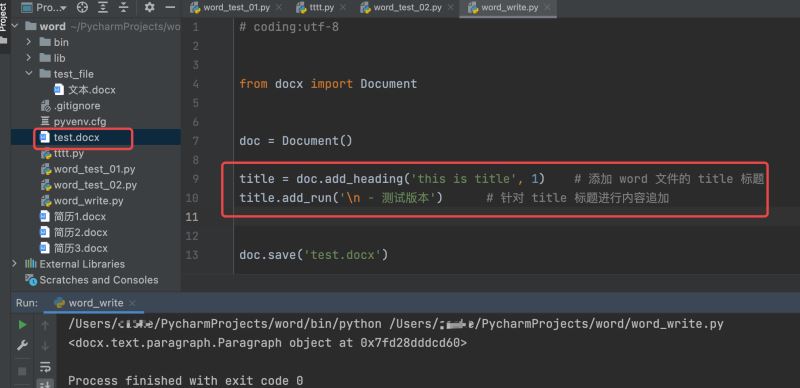Close the word_test_02.py tab
Image resolution: width=800 pixels, height=388 pixels.
coord(451,8)
